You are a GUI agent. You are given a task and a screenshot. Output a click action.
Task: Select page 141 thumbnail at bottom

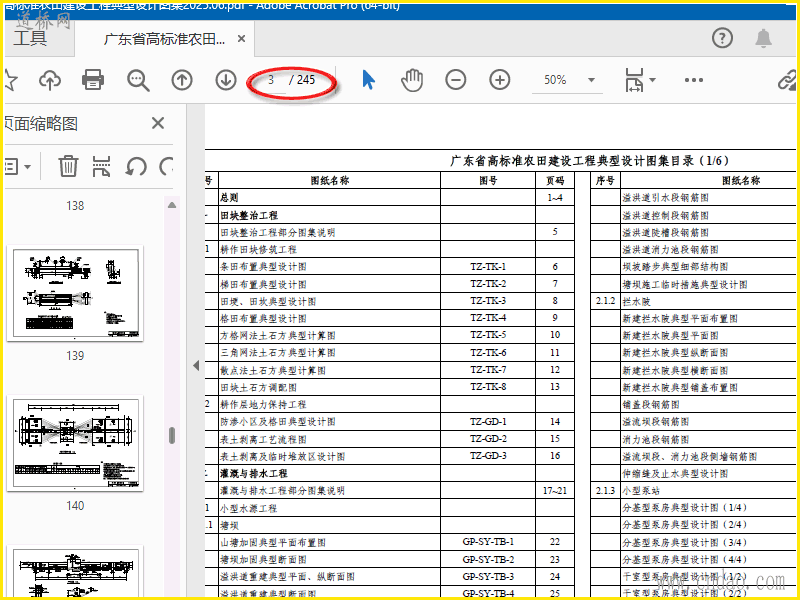(75, 571)
